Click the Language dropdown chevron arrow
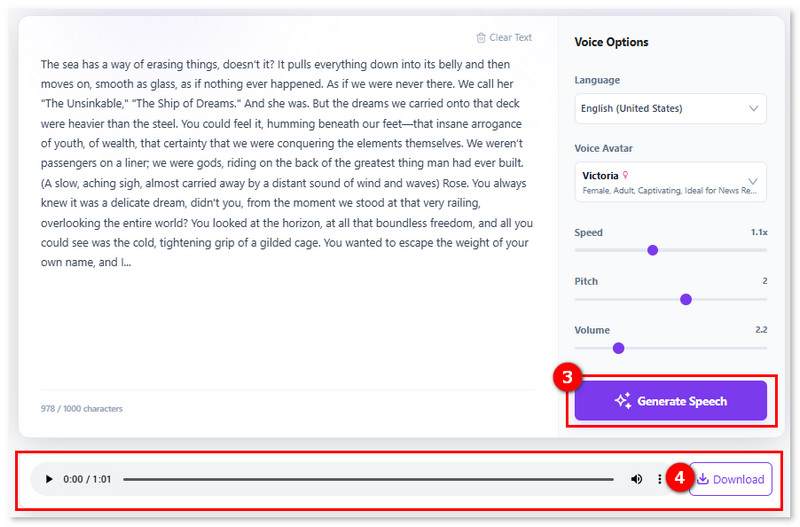This screenshot has height=527, width=800. [754, 109]
